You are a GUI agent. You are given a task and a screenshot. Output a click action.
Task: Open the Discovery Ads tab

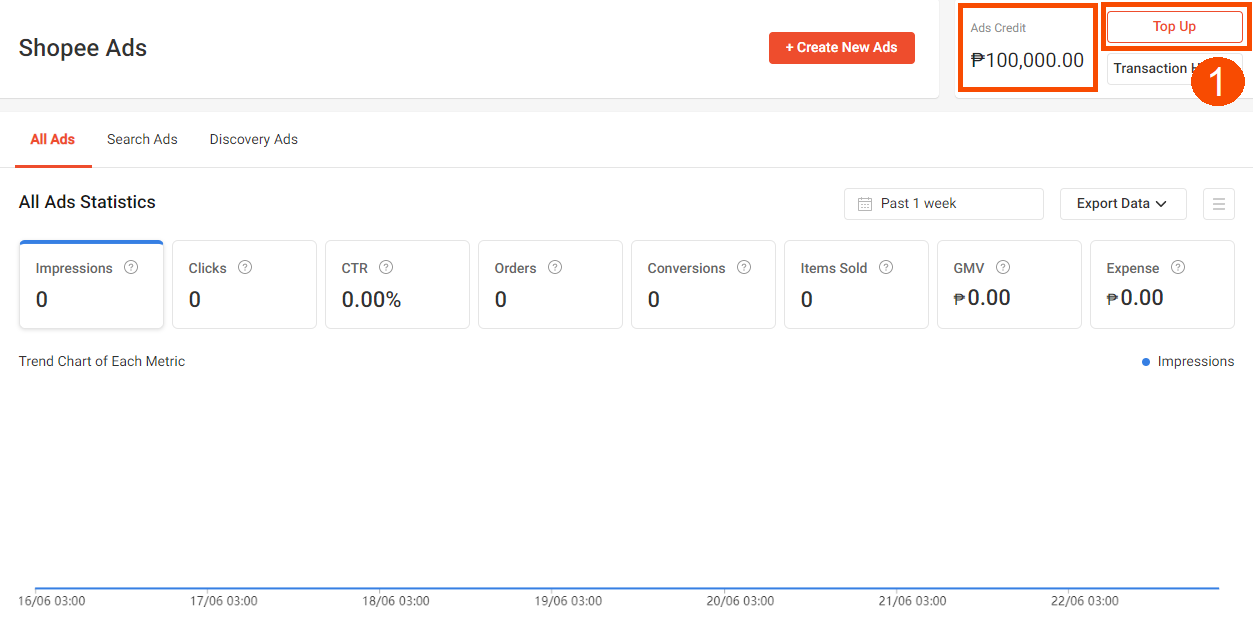pos(254,139)
